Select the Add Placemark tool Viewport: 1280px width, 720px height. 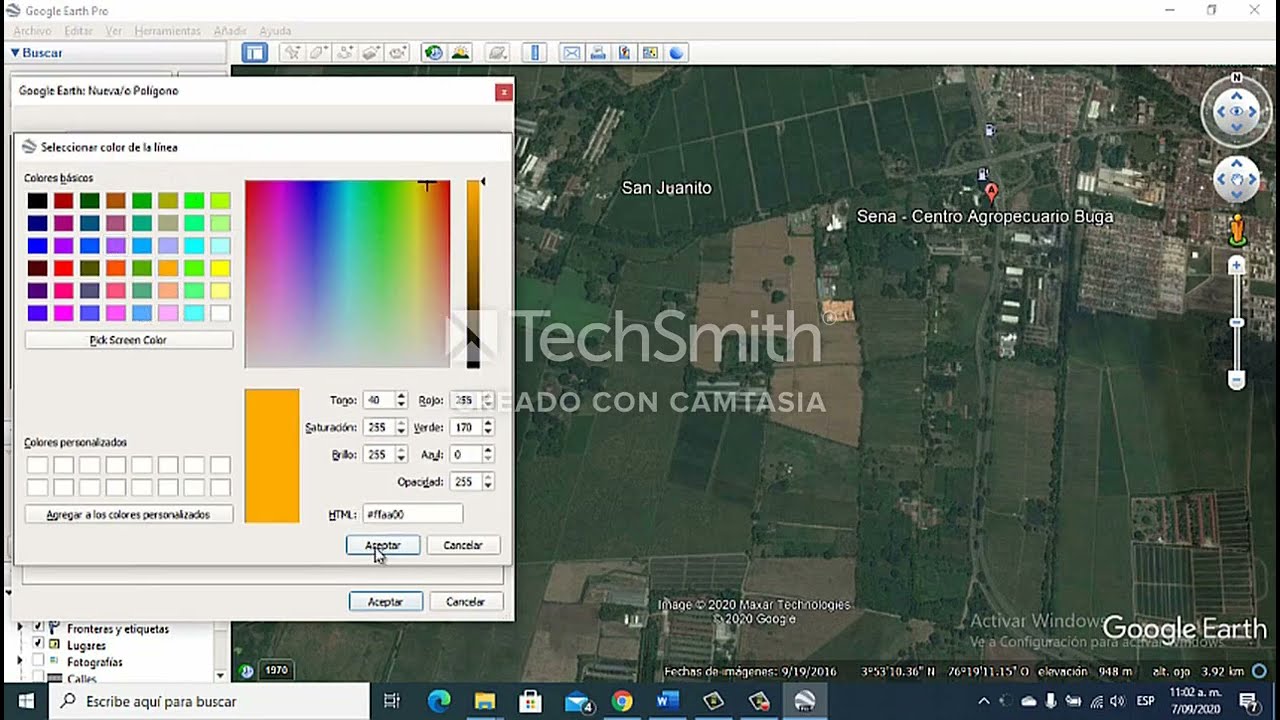click(292, 53)
